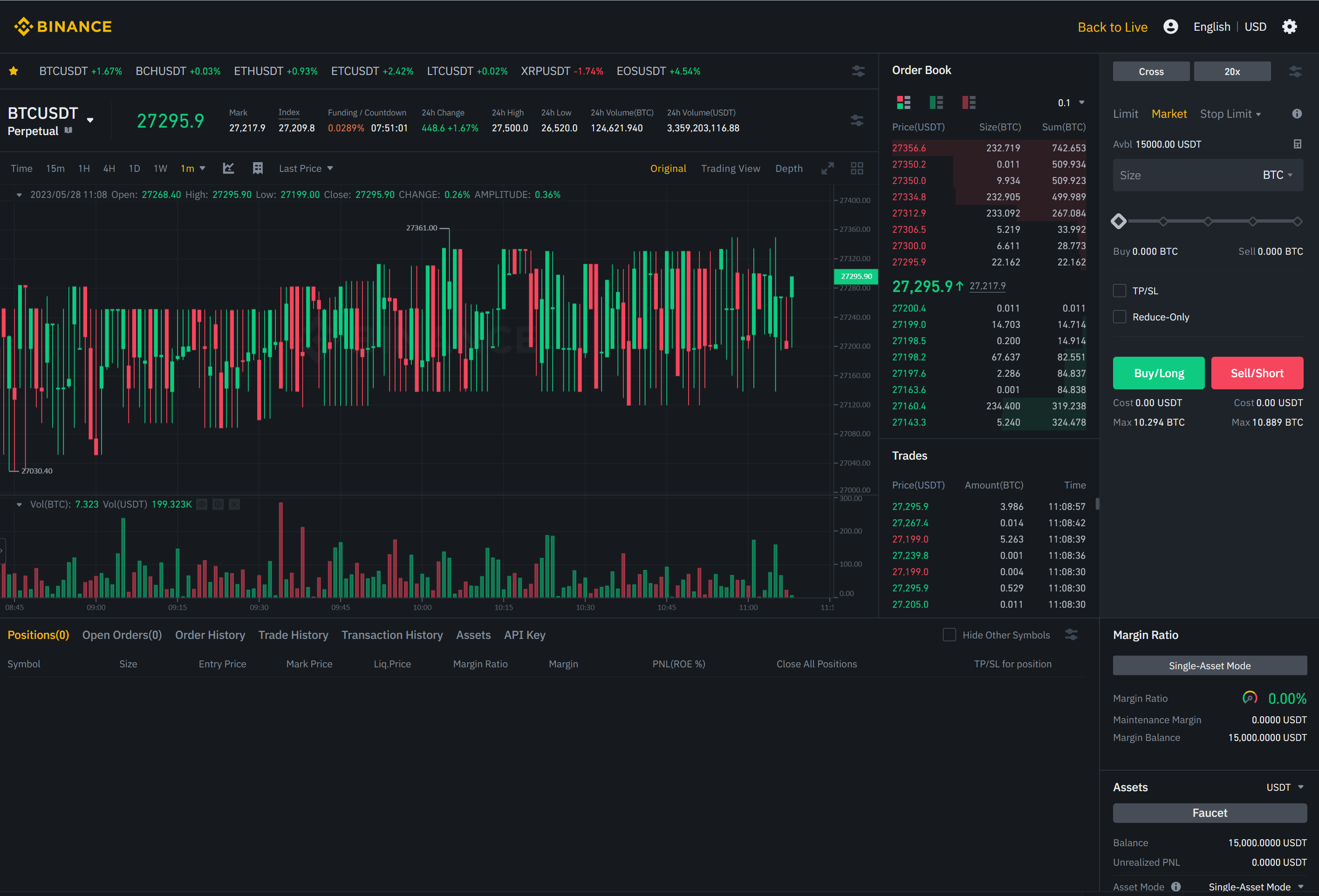
Task: Click the Single-Asset Mode button under Margin Ratio
Action: tap(1210, 665)
